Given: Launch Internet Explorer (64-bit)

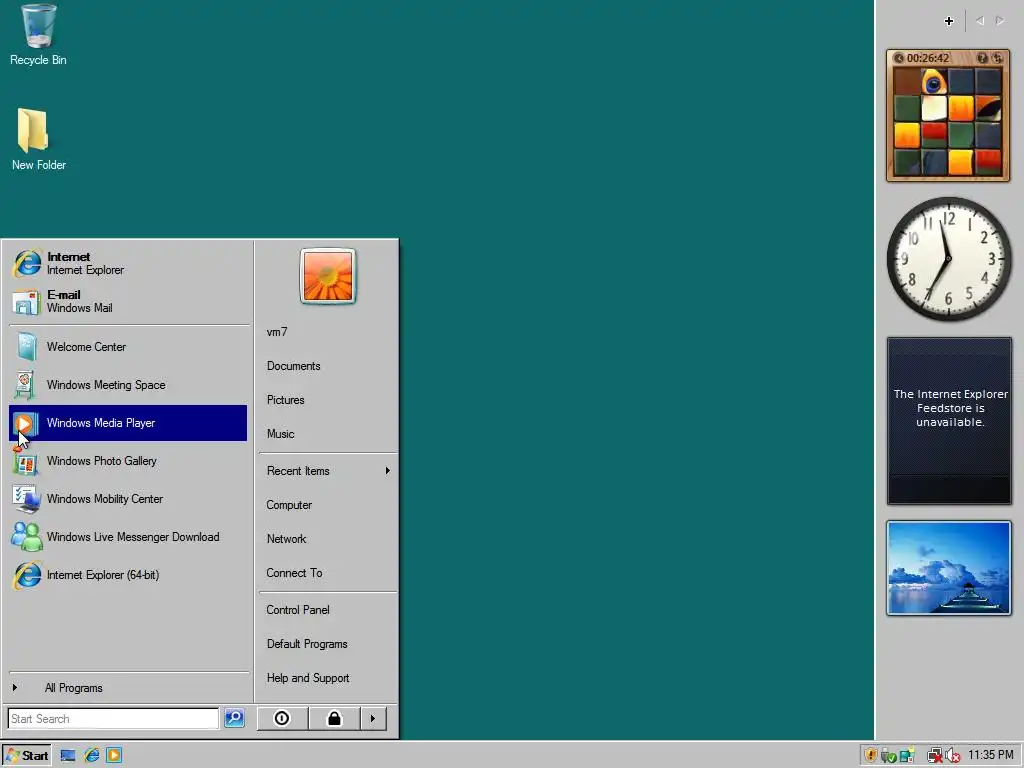Looking at the screenshot, I should (x=129, y=575).
